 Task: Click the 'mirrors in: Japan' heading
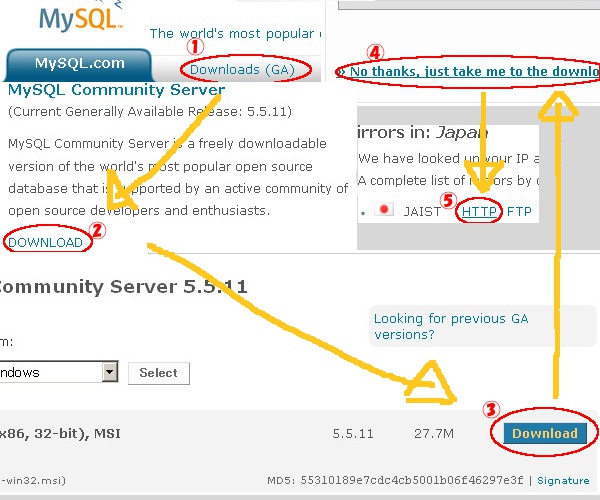423,133
